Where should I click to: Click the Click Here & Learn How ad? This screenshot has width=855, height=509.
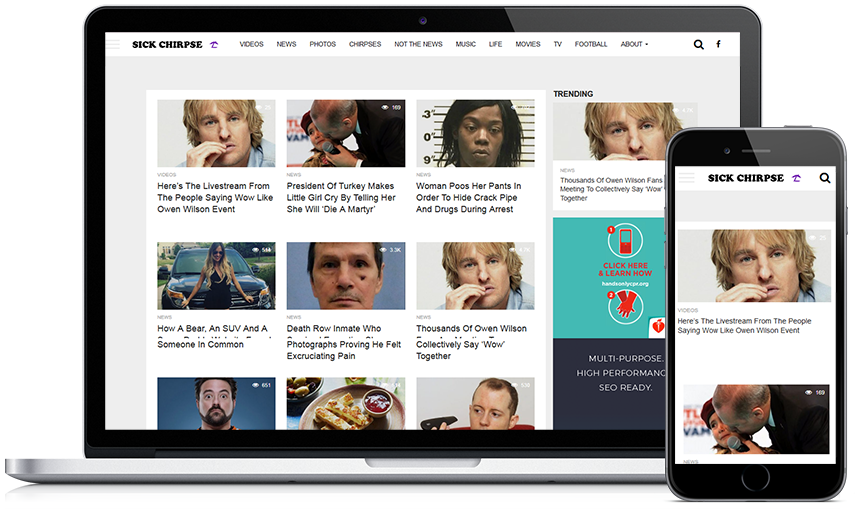(x=626, y=270)
